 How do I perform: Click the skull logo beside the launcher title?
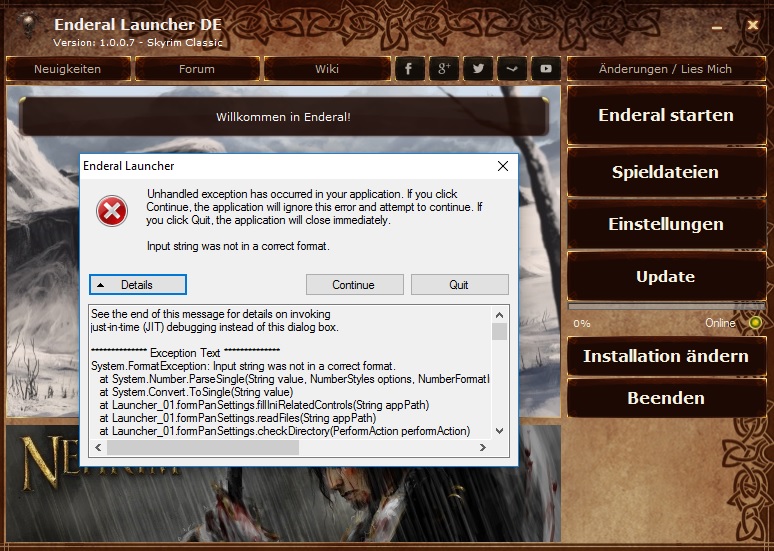(x=25, y=27)
